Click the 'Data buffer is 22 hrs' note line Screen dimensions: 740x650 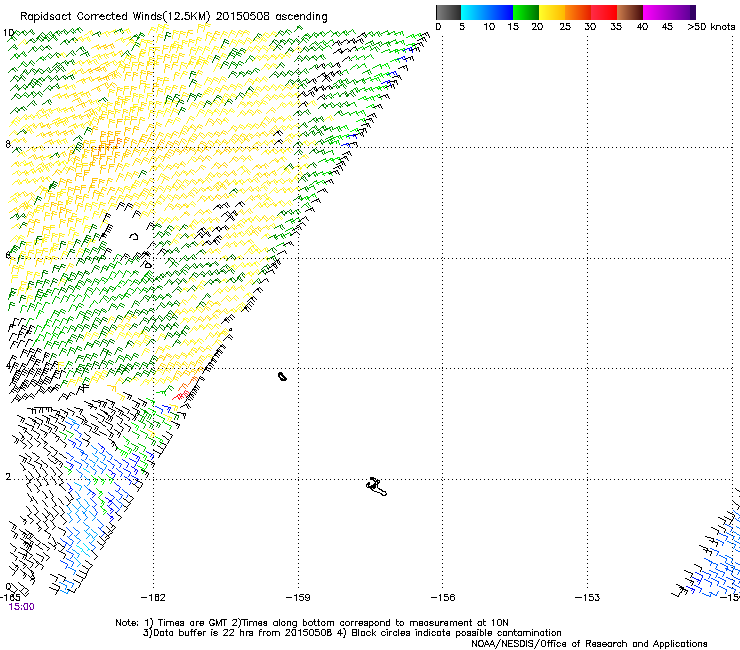[239, 633]
